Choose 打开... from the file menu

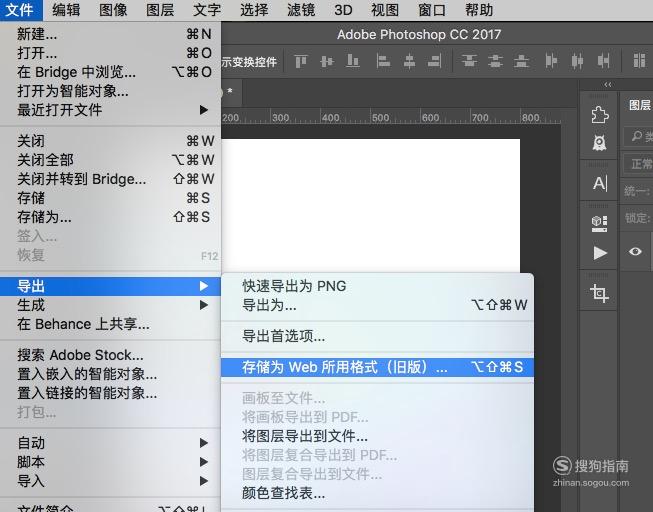[110, 53]
